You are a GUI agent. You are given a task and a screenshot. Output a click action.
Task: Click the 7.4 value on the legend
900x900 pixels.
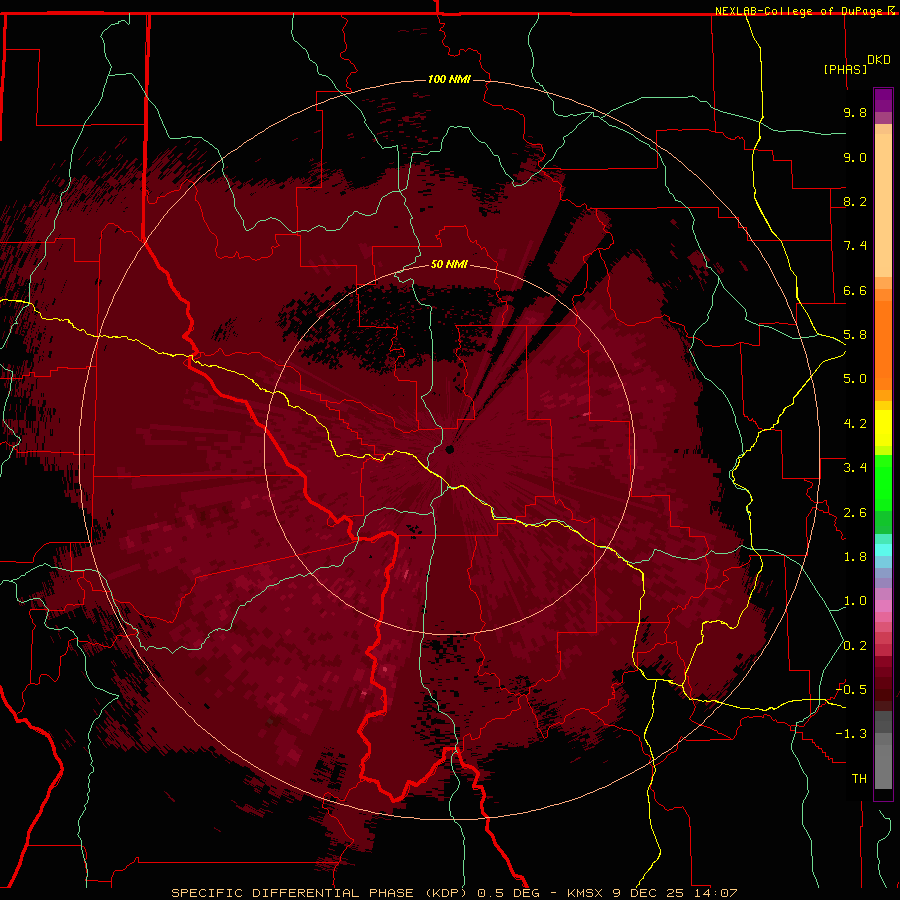(855, 246)
